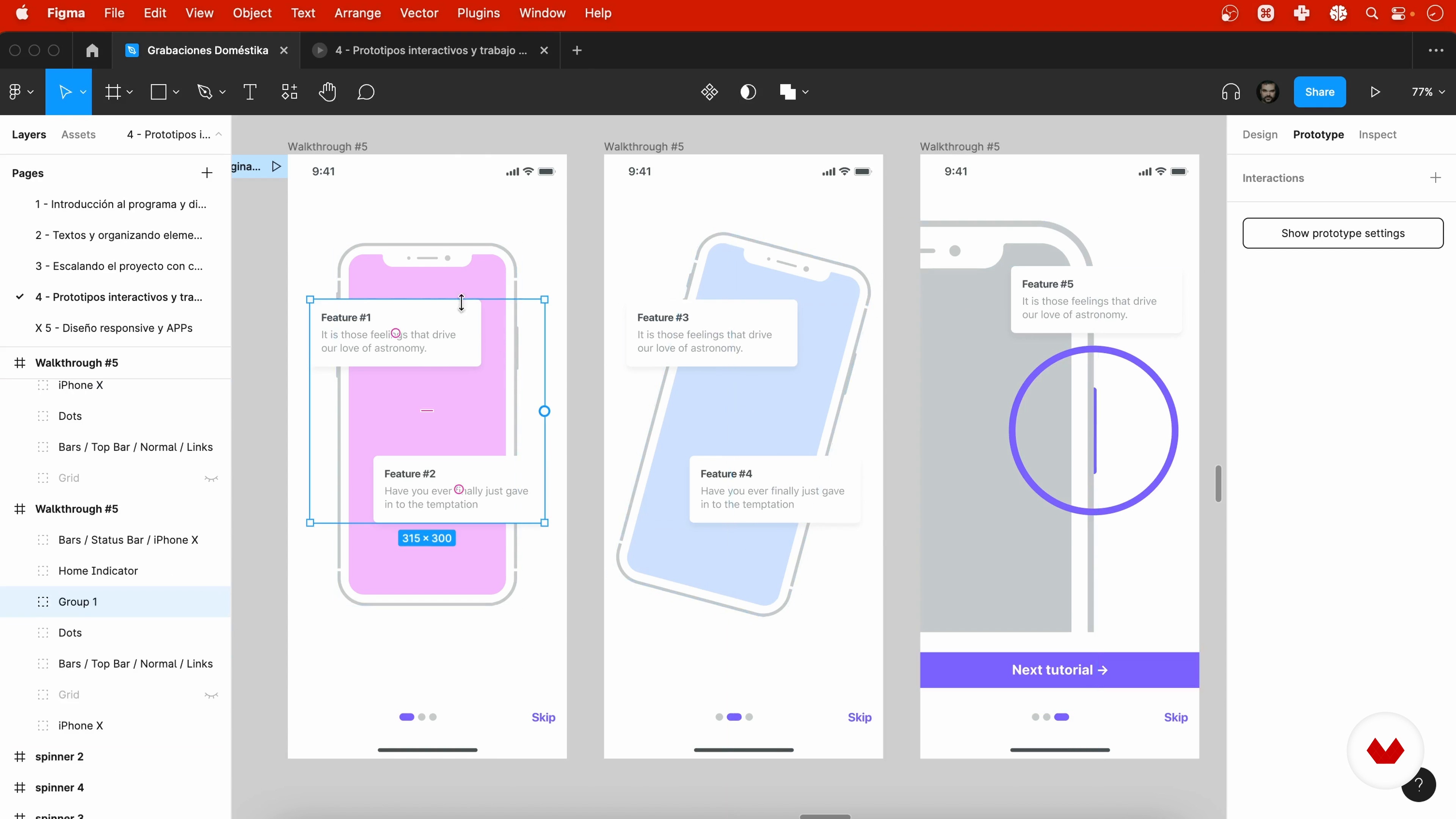Viewport: 1456px width, 819px height.
Task: Present prototype with play button
Action: pyautogui.click(x=1375, y=91)
